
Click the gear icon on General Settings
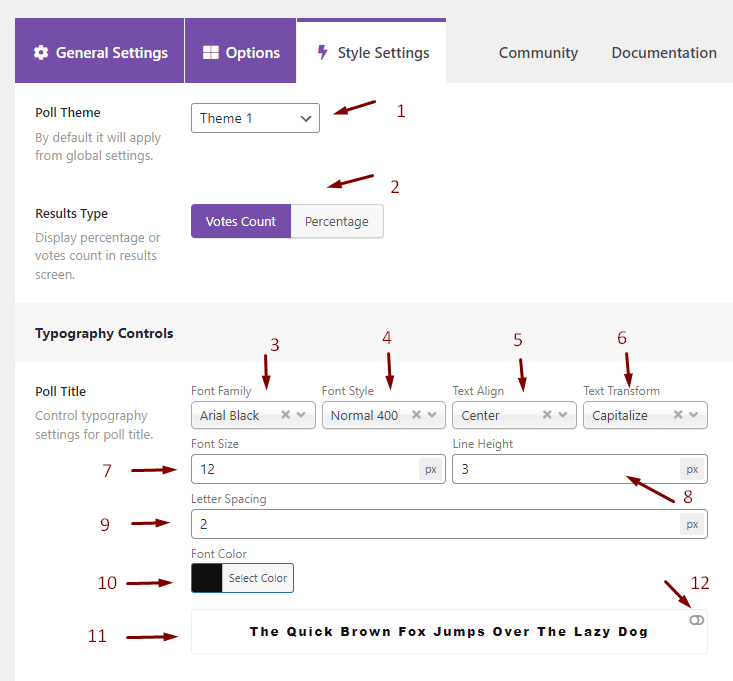41,53
